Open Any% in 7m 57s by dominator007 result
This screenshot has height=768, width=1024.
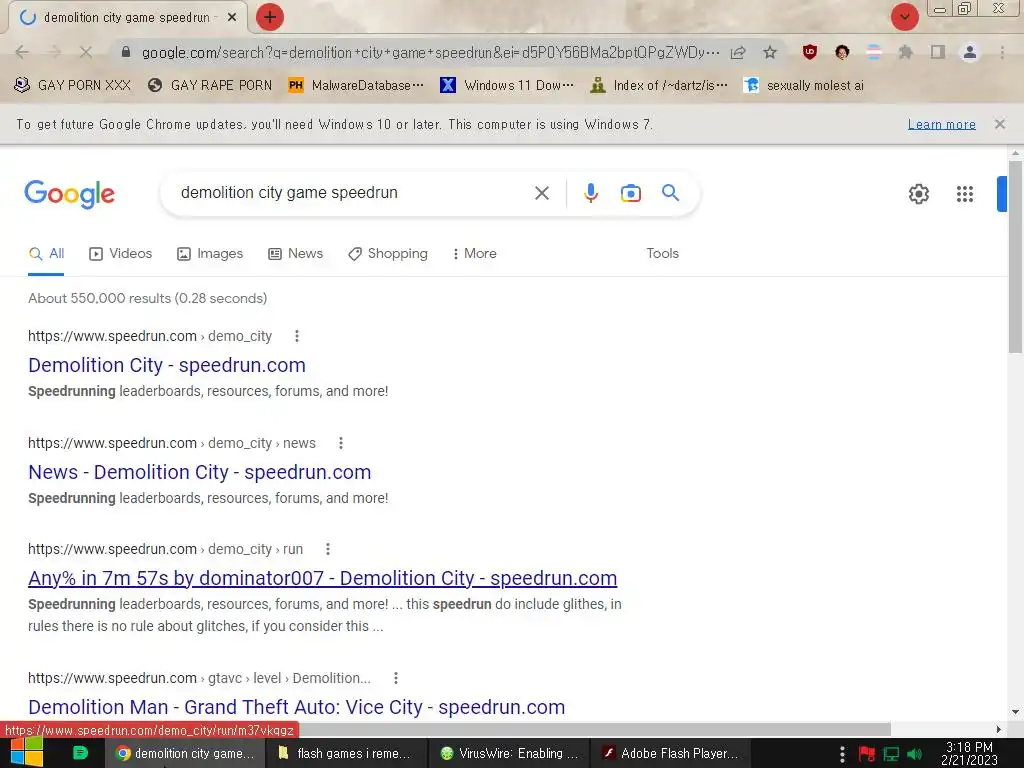[323, 578]
